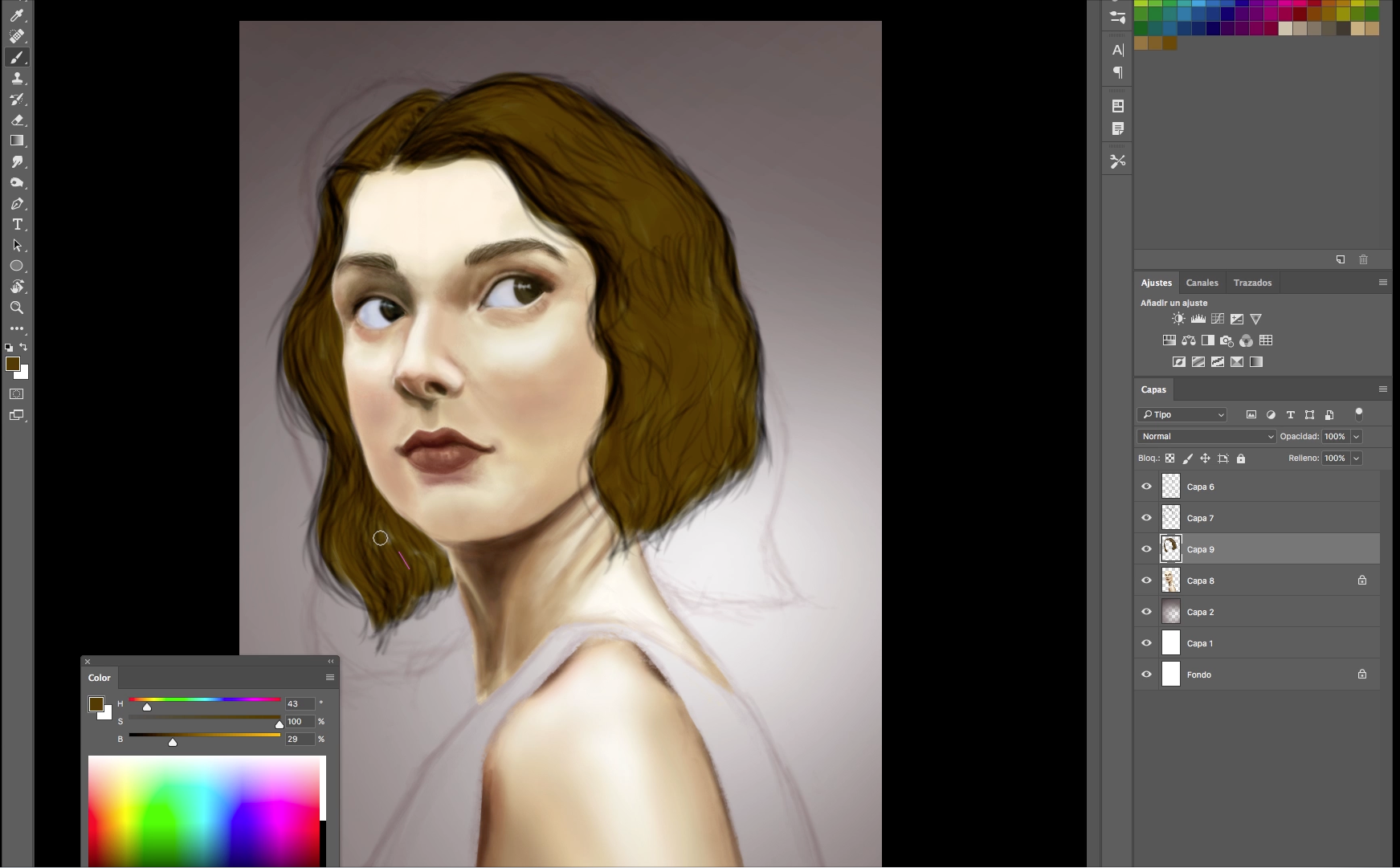Switch to the Canales tab
Viewport: 1400px width, 868px height.
point(1202,283)
